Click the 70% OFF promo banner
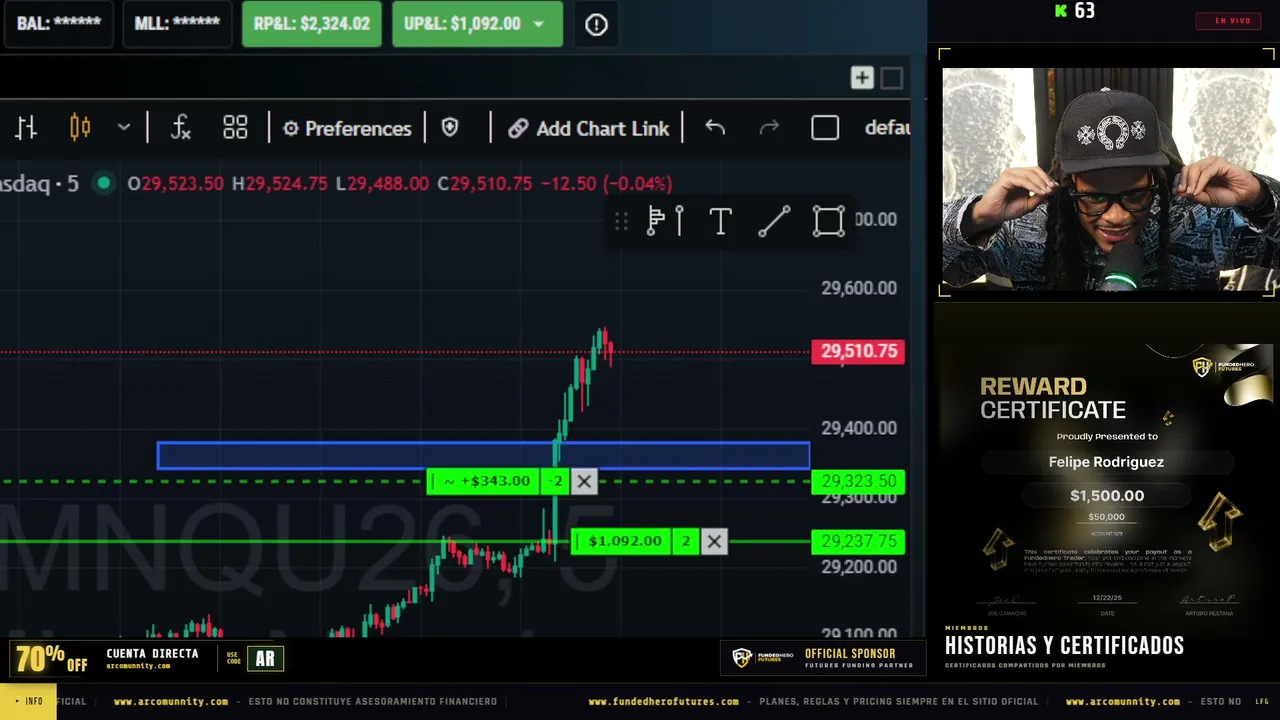 tap(50, 659)
